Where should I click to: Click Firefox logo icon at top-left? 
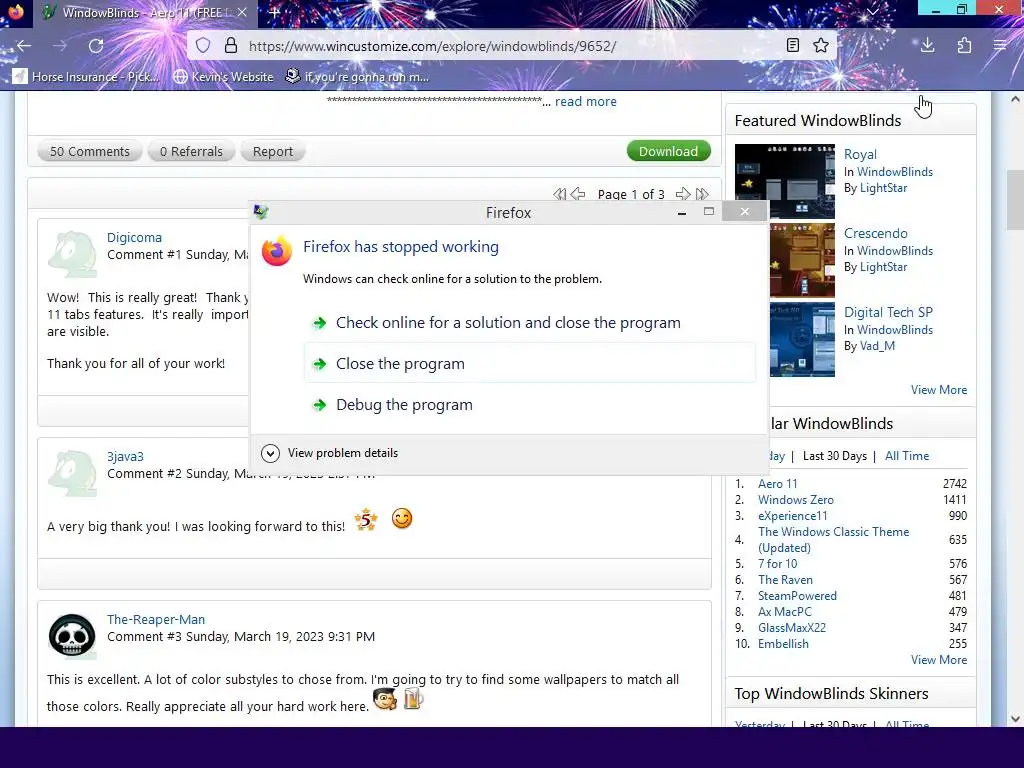click(16, 12)
